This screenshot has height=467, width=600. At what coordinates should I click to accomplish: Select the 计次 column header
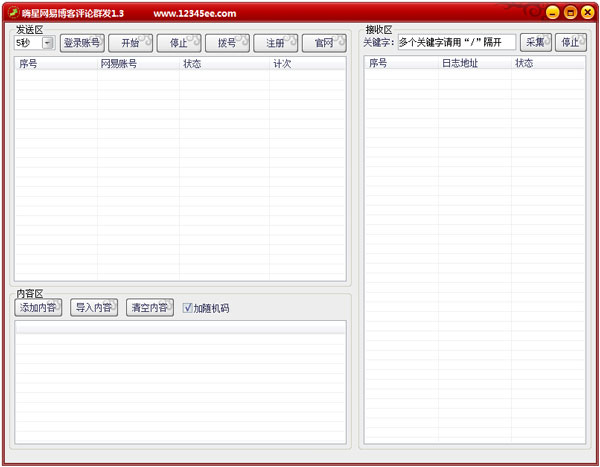click(308, 64)
